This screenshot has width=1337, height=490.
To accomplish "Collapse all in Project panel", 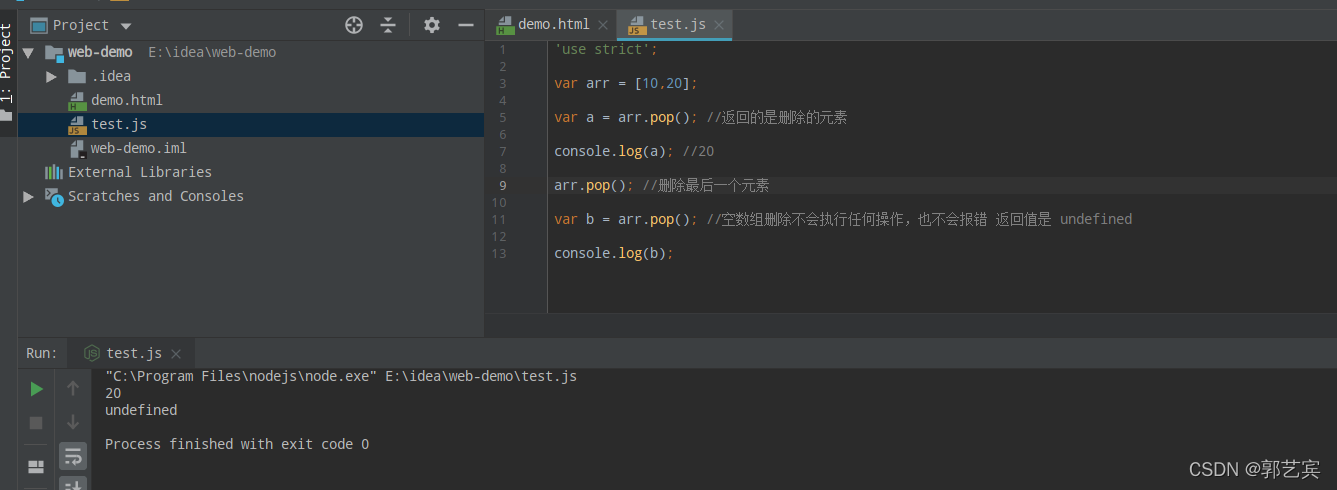I will [x=388, y=25].
